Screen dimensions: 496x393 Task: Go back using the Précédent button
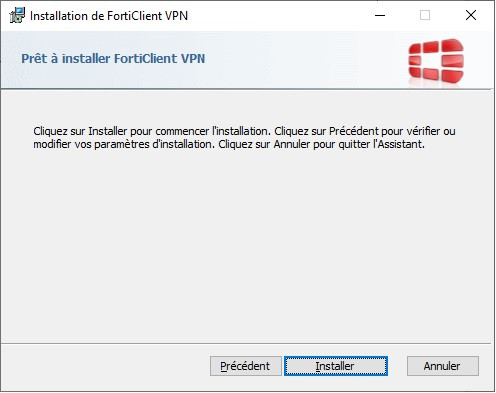[246, 366]
